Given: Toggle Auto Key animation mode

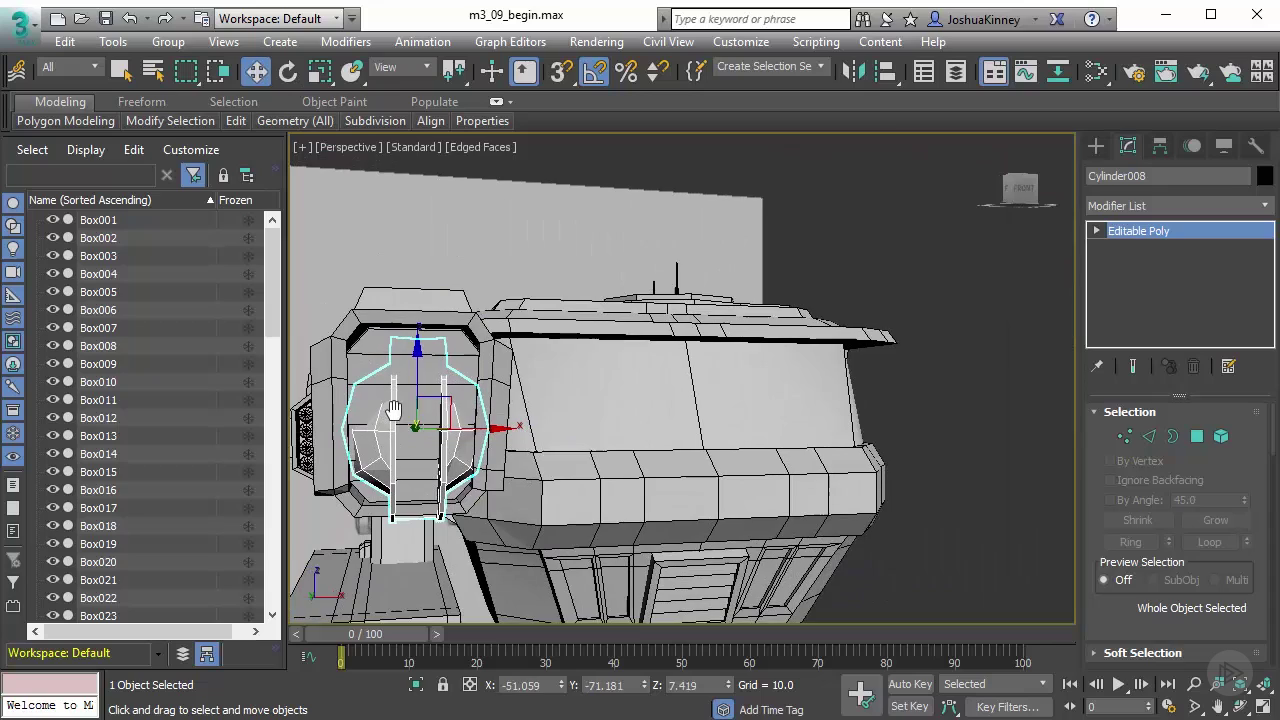Looking at the screenshot, I should point(910,684).
